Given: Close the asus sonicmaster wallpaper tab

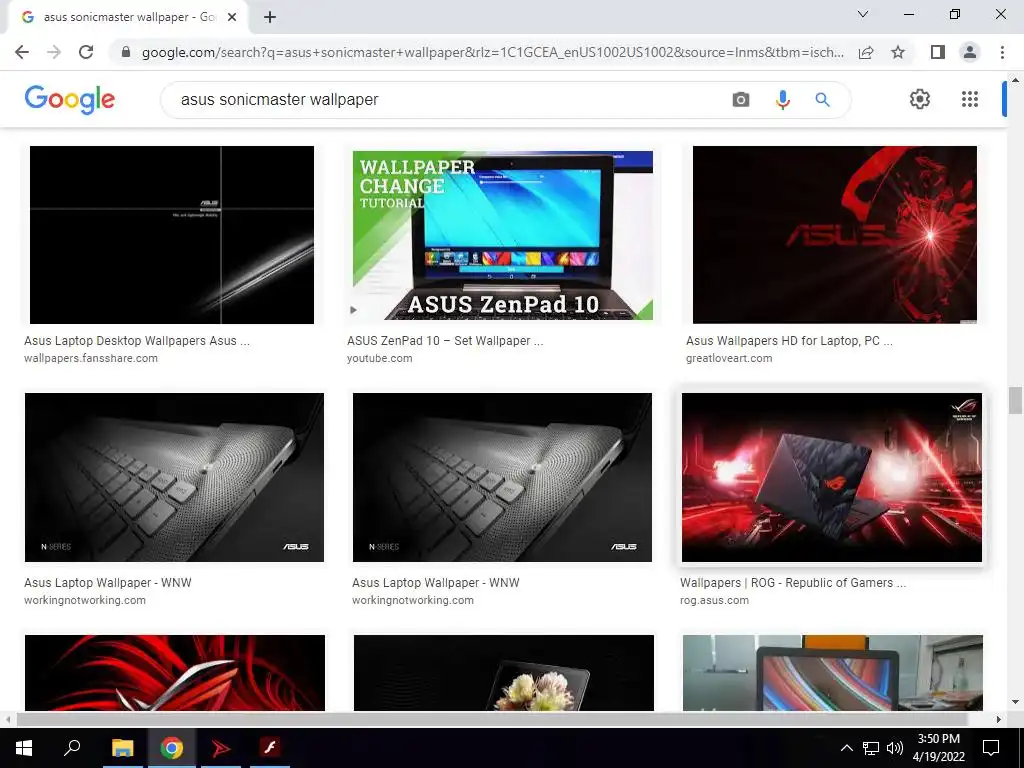Looking at the screenshot, I should [x=232, y=17].
